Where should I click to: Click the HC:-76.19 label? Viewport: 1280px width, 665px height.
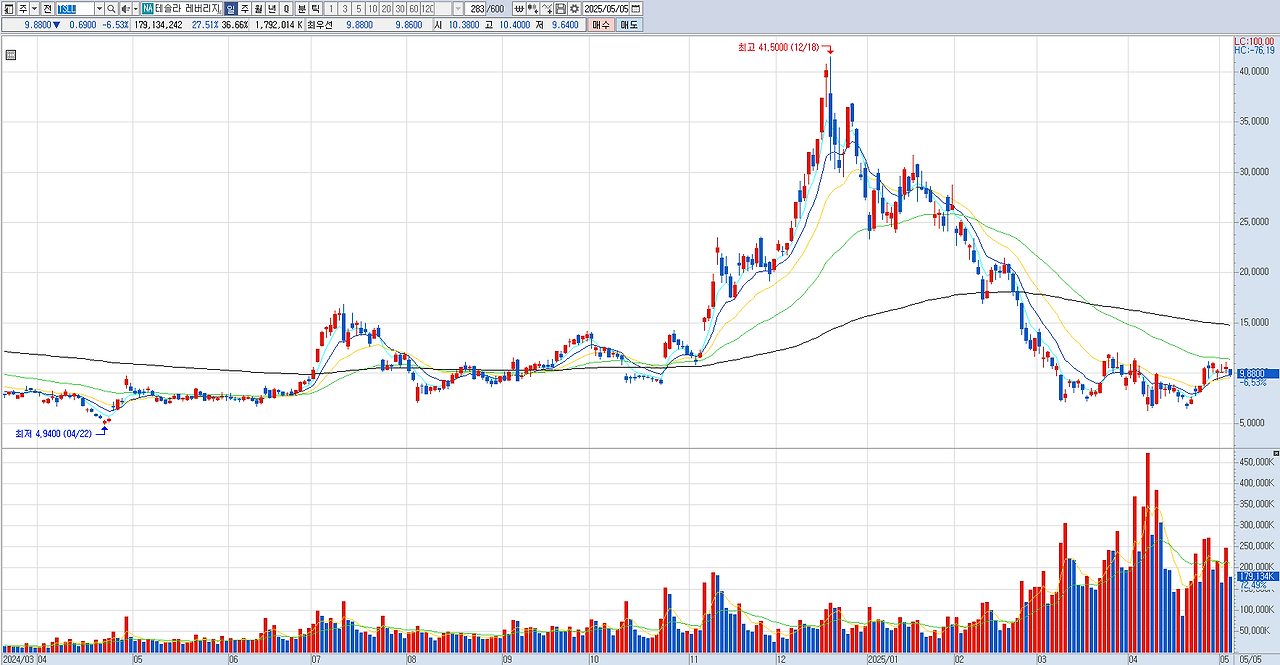[x=1255, y=50]
